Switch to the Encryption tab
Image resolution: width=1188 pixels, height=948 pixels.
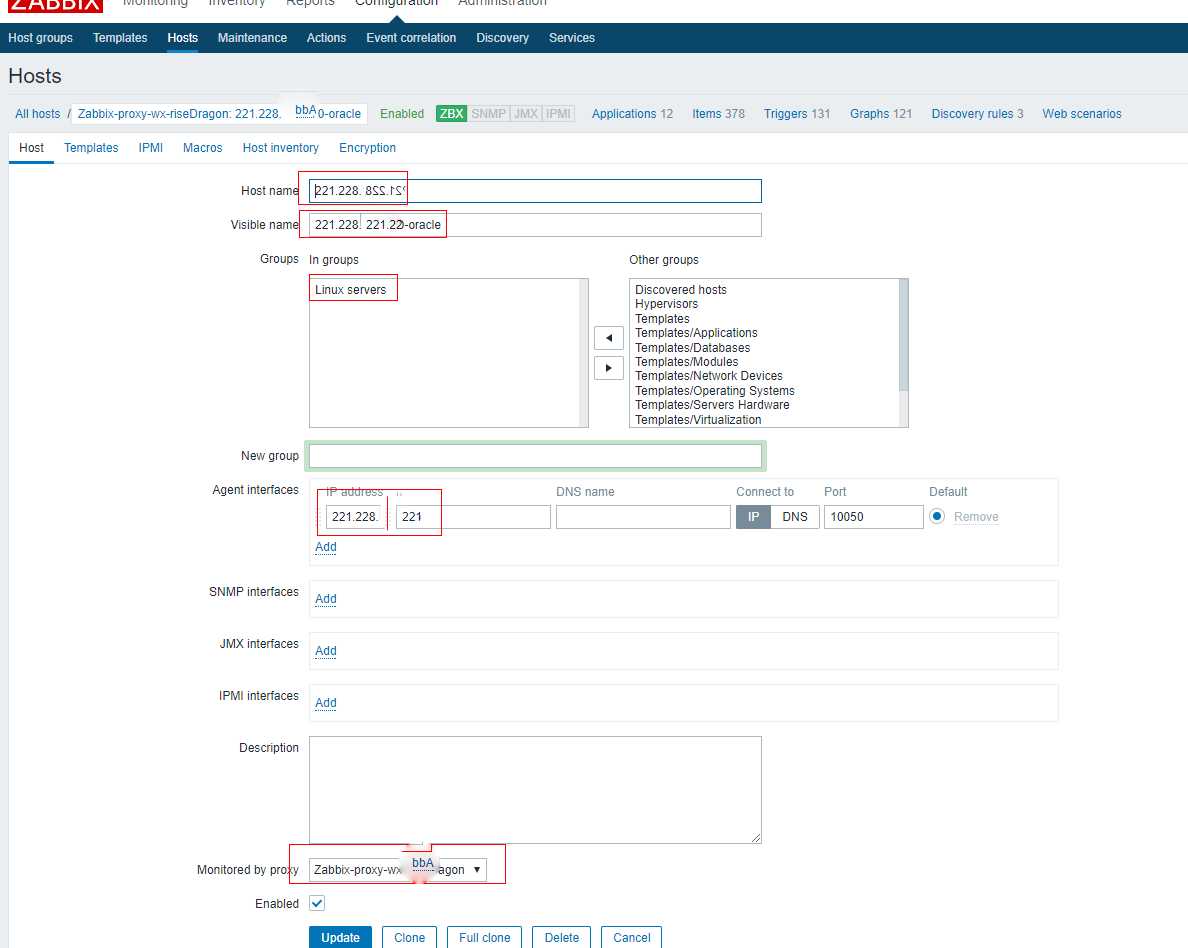point(367,148)
